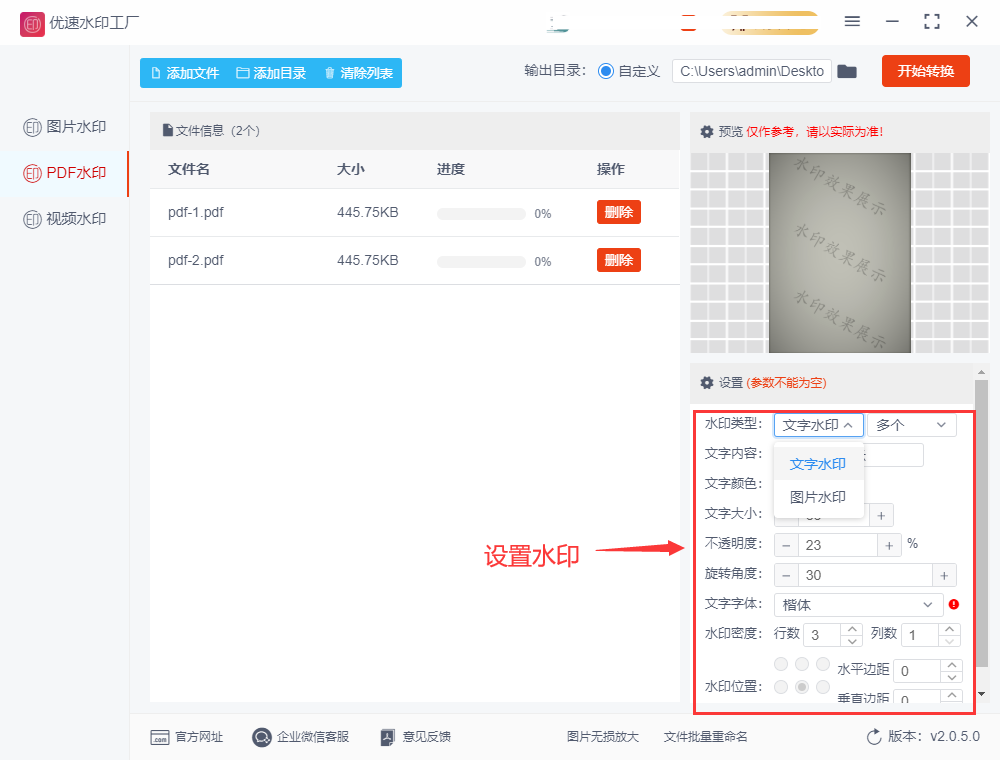
Task: Pick 图片水印 from the dropdown list
Action: tap(818, 497)
